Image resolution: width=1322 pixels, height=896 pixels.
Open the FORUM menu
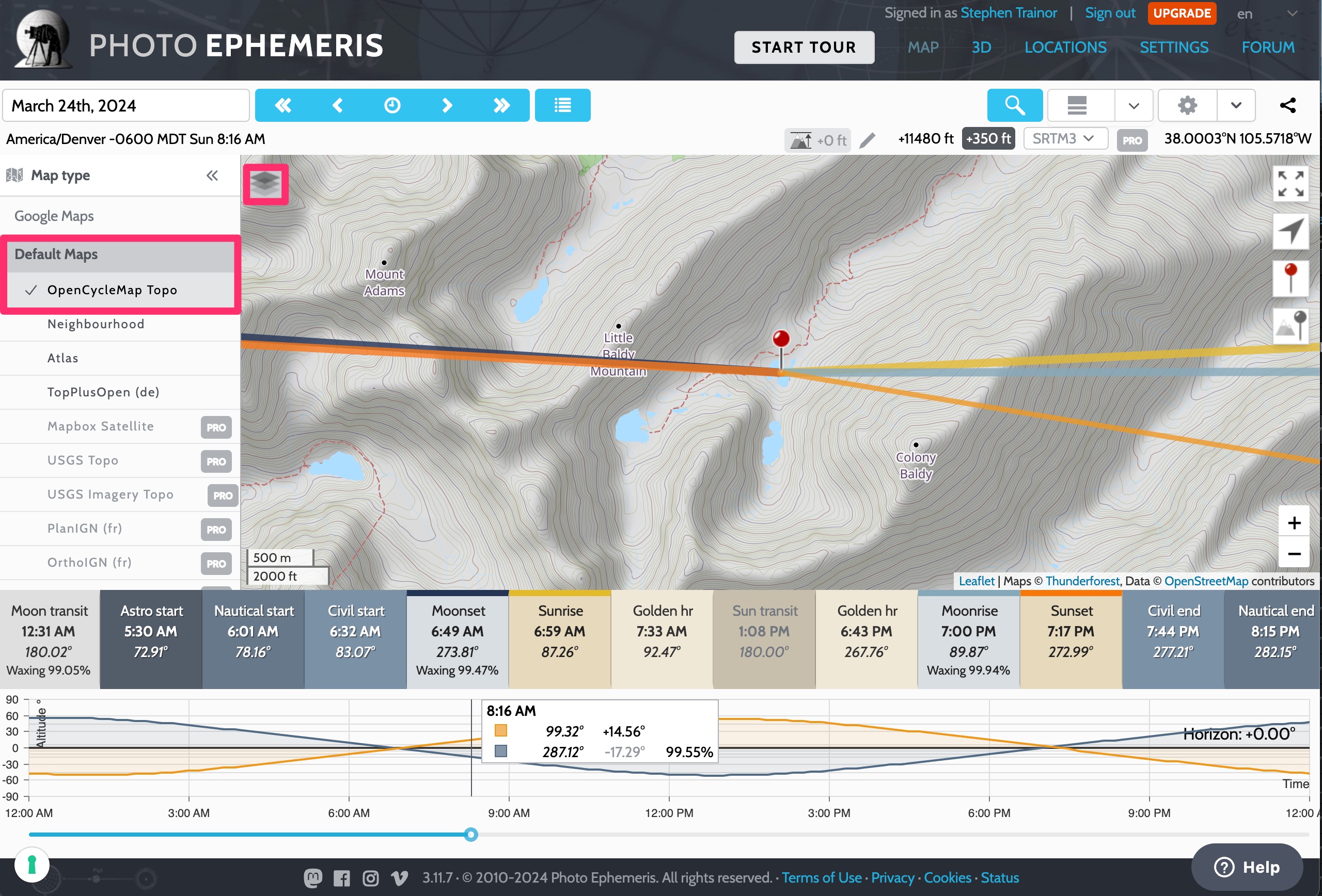tap(1268, 47)
